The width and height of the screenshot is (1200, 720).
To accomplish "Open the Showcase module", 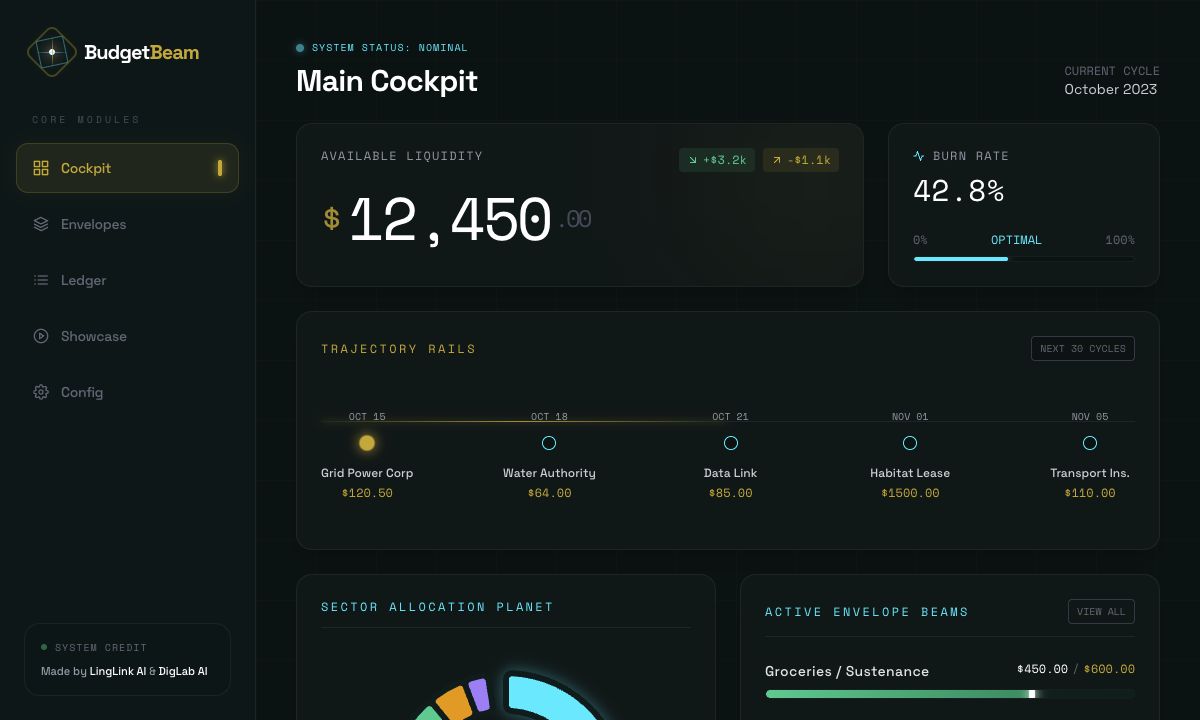I will pyautogui.click(x=127, y=336).
